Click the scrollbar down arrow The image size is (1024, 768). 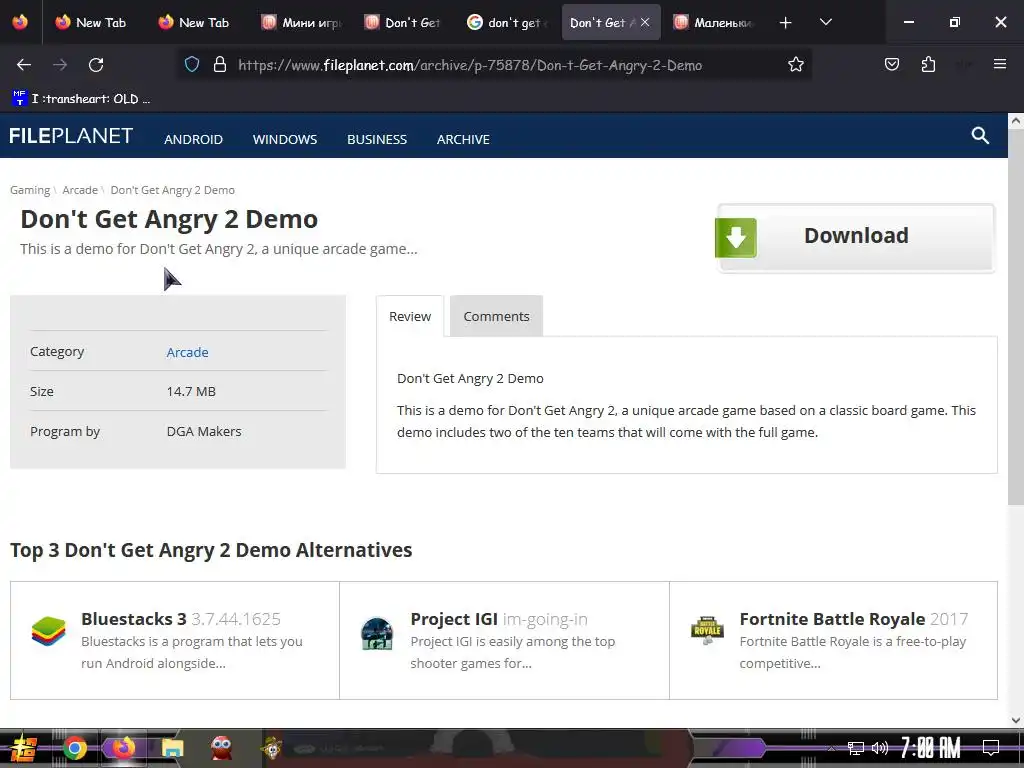1016,720
